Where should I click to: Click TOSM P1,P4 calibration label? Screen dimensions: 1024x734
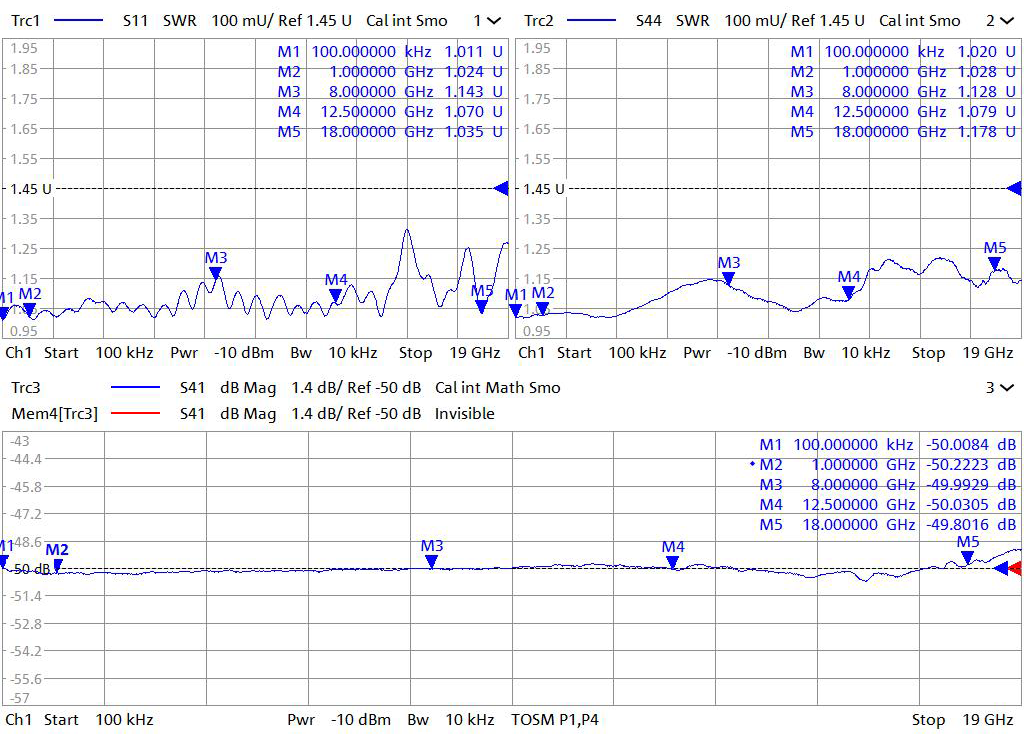tap(555, 719)
